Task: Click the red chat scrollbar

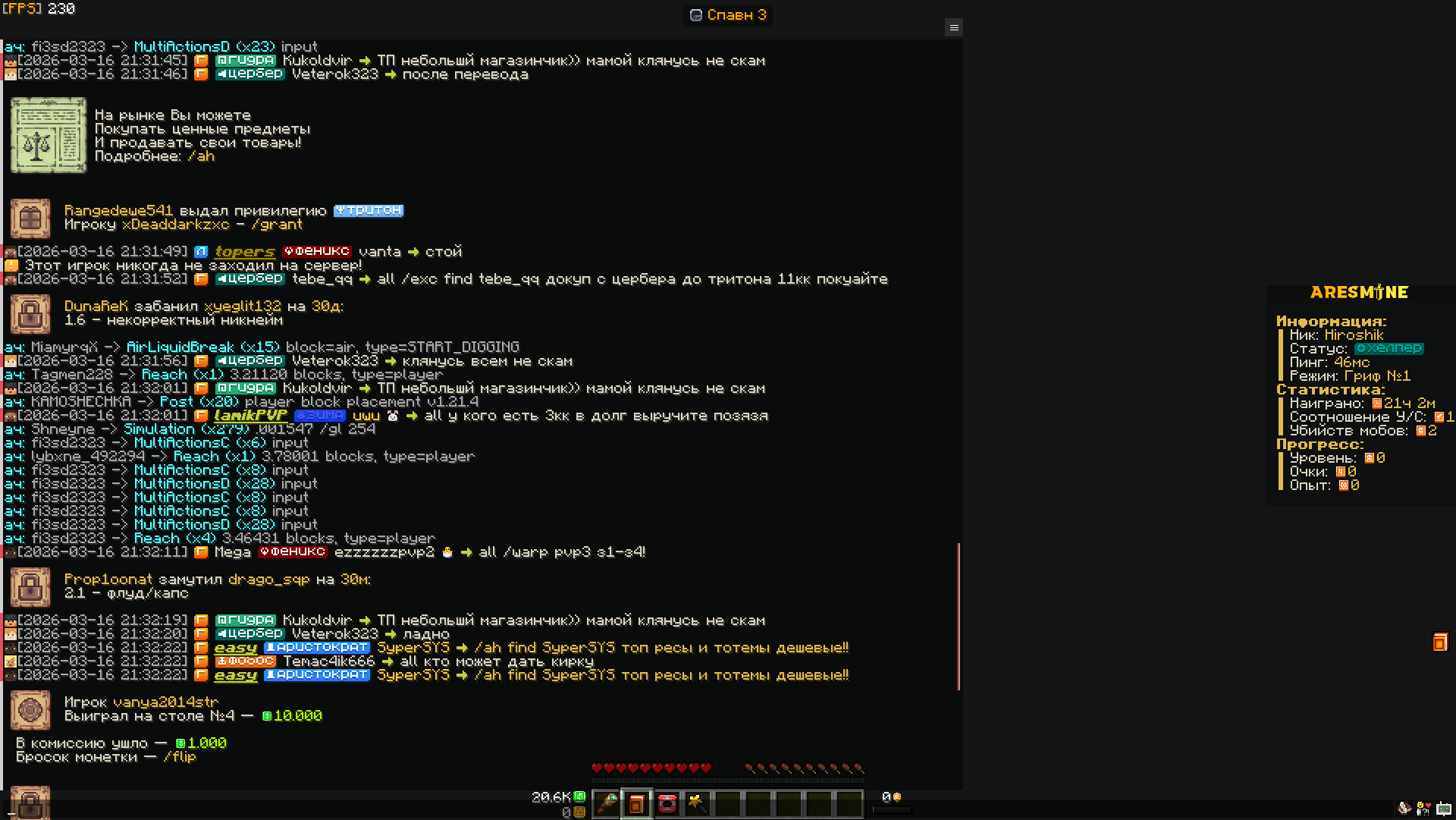Action: (959, 616)
